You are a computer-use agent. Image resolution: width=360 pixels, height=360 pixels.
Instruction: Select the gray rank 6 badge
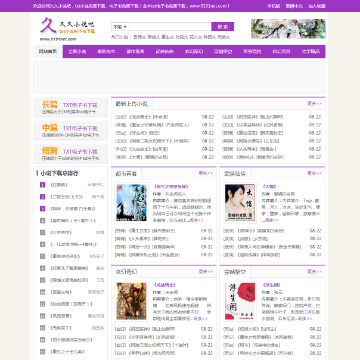click(x=42, y=244)
